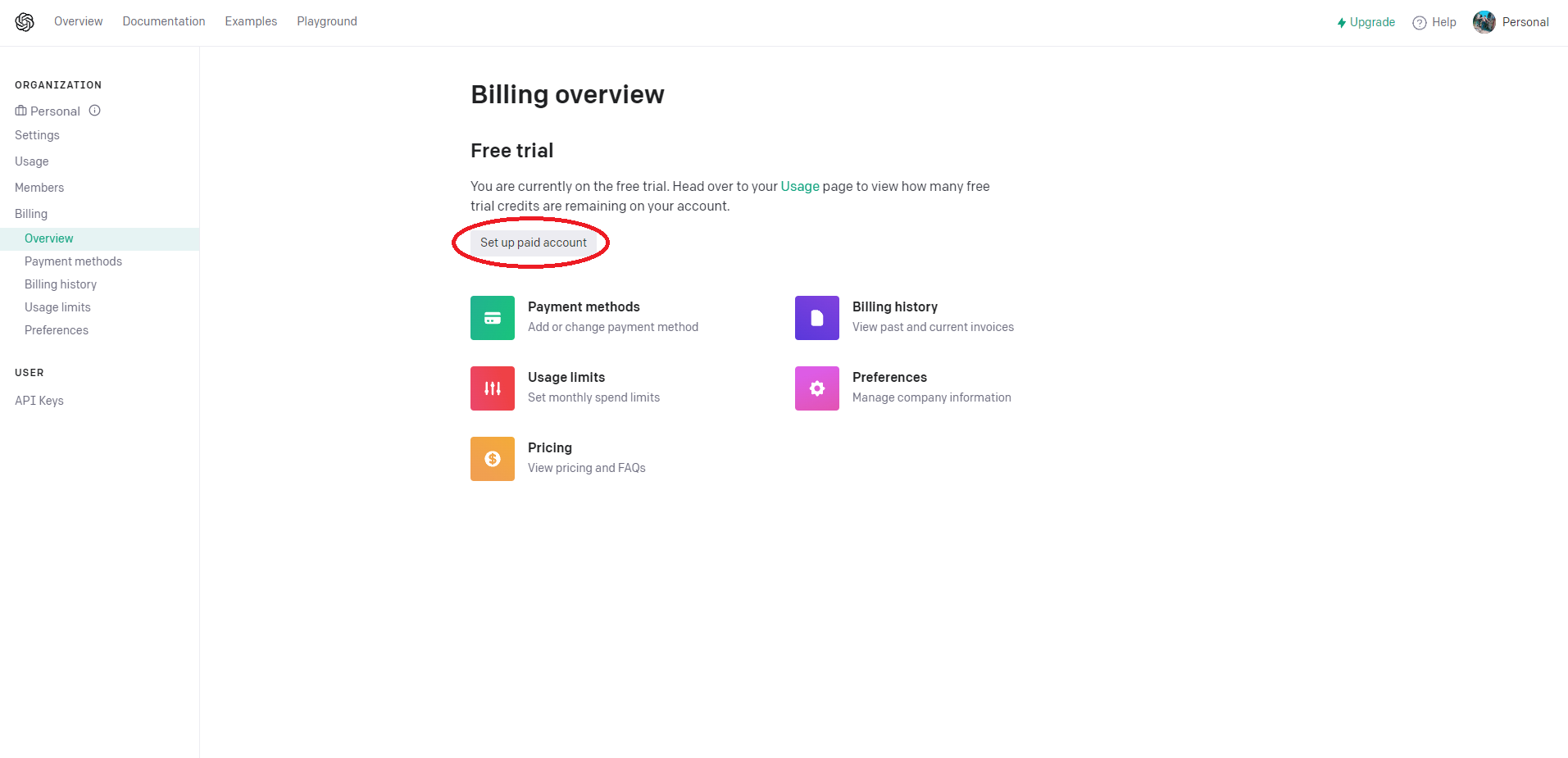Go to the Playground tab

click(326, 21)
